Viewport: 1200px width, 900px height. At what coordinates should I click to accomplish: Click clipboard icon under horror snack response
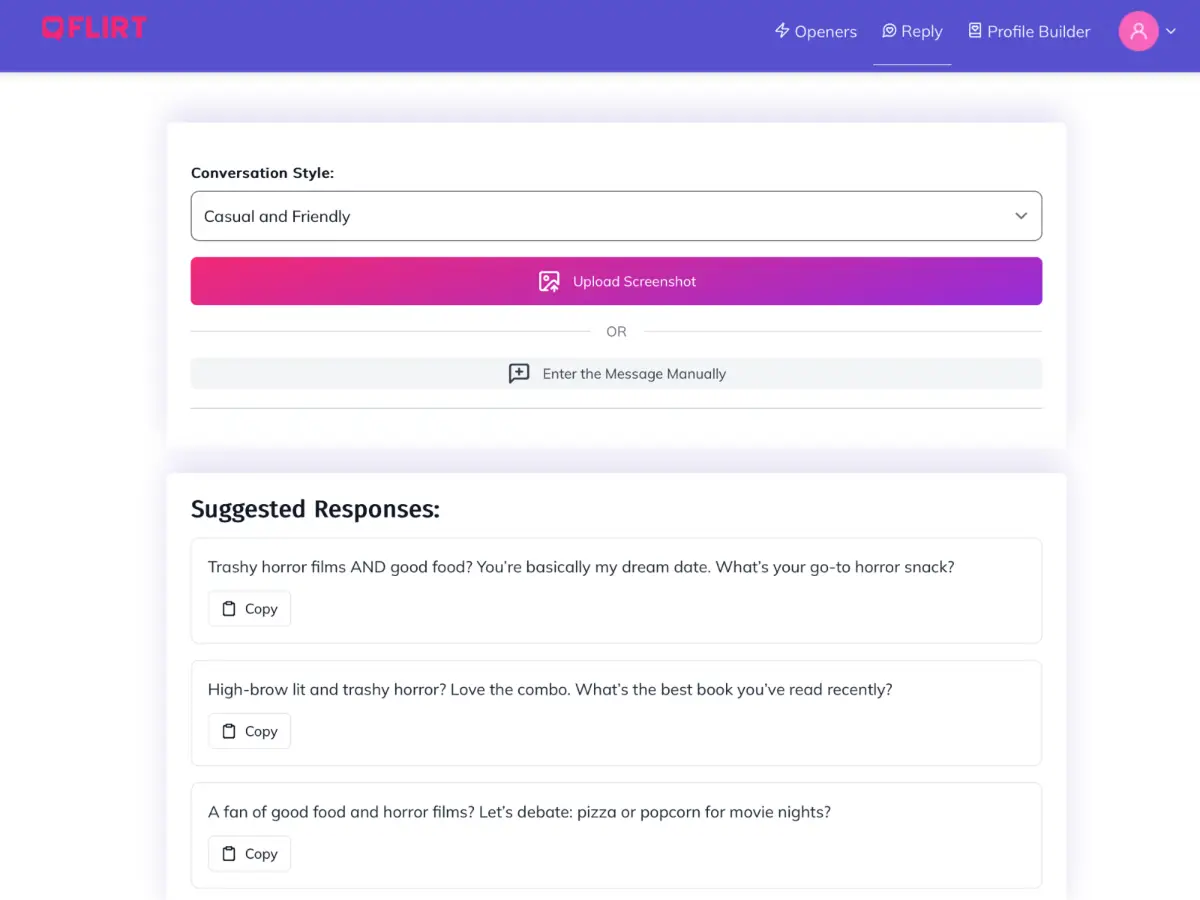click(229, 609)
